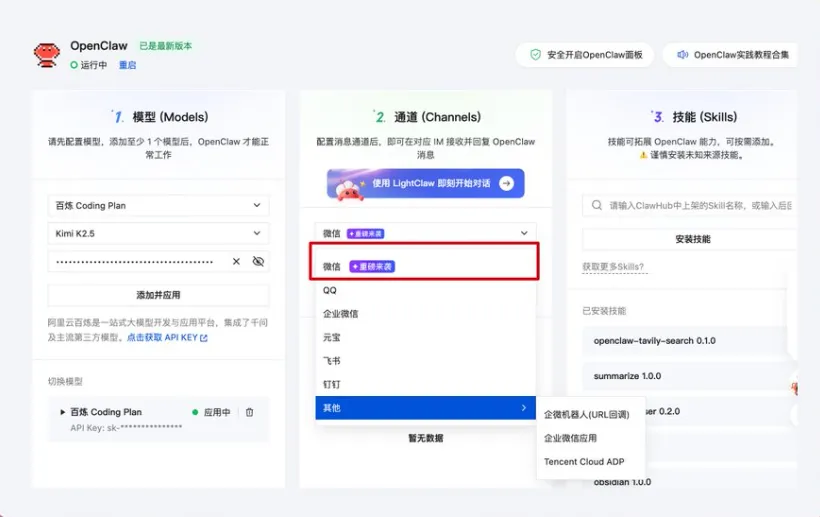Choose 企微机器人(URL回调) from the submenu
The width and height of the screenshot is (820, 517).
pyautogui.click(x=591, y=415)
